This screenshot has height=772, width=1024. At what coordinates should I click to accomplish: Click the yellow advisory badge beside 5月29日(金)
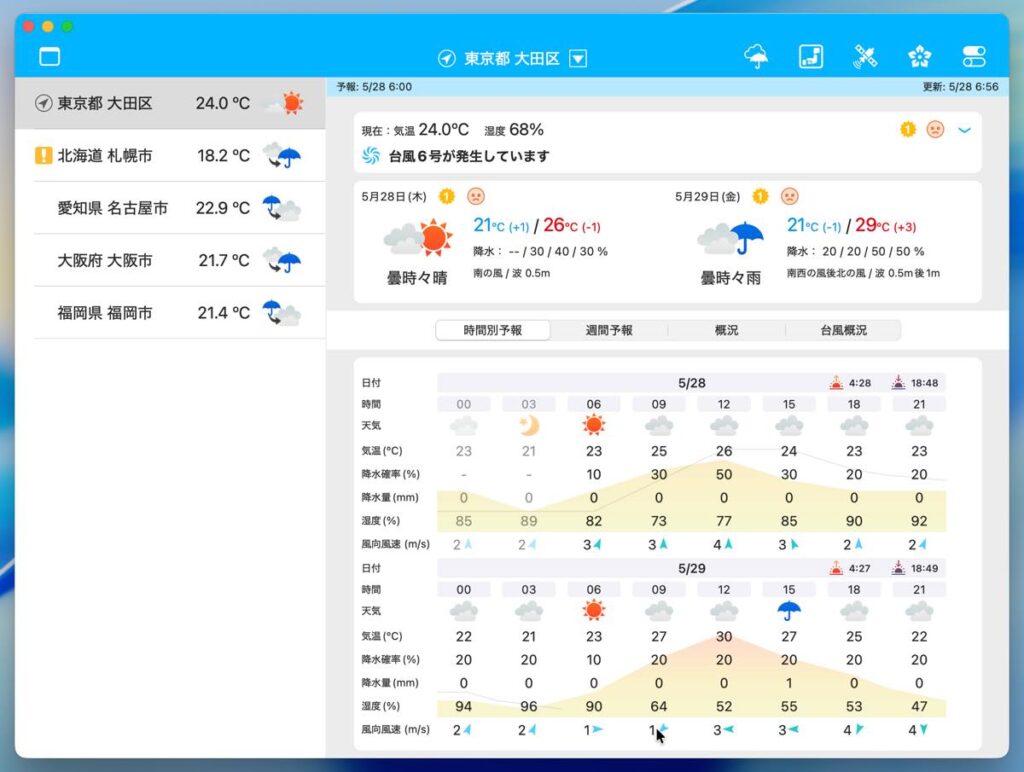(x=760, y=196)
